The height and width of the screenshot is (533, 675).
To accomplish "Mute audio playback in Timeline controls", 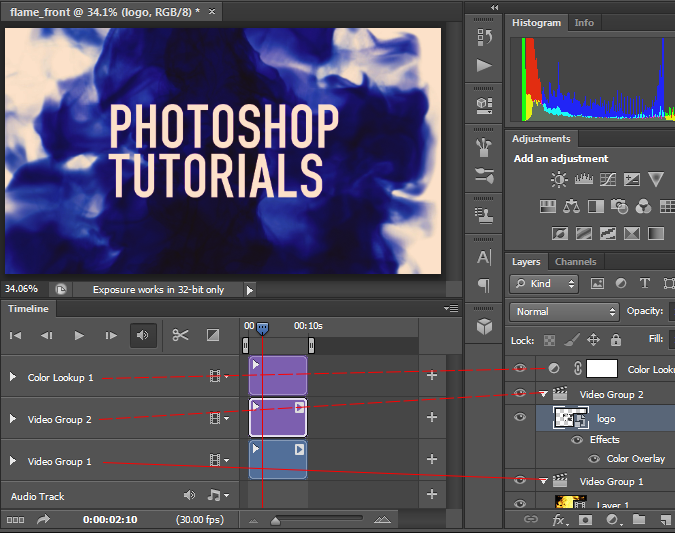I will (x=143, y=335).
